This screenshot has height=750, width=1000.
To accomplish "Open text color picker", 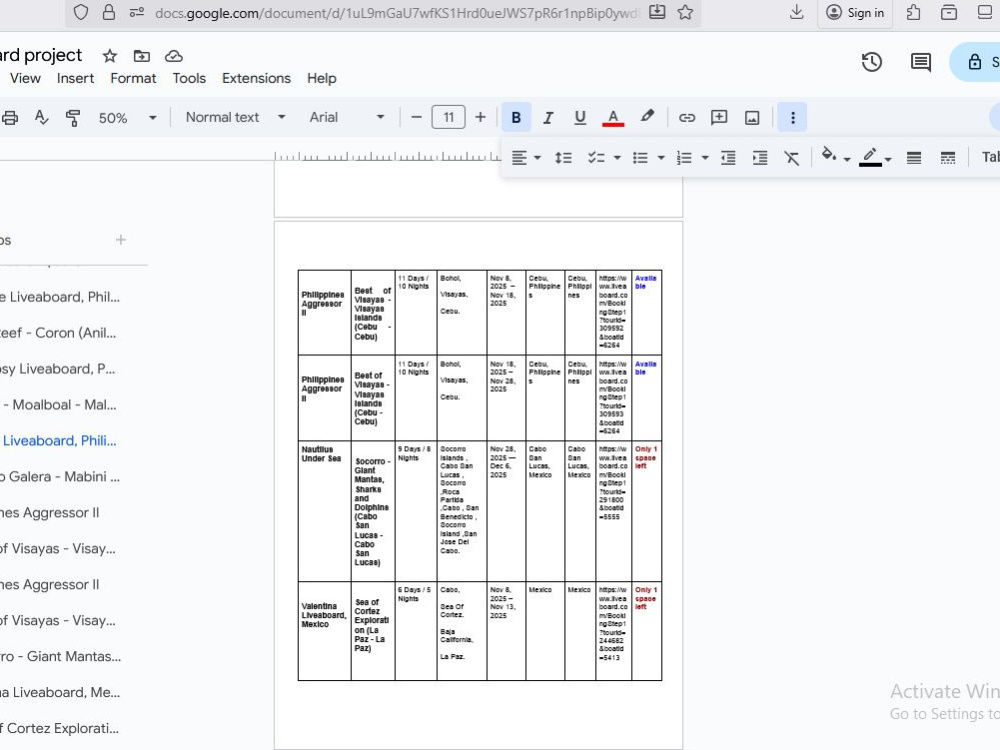I will pyautogui.click(x=613, y=117).
